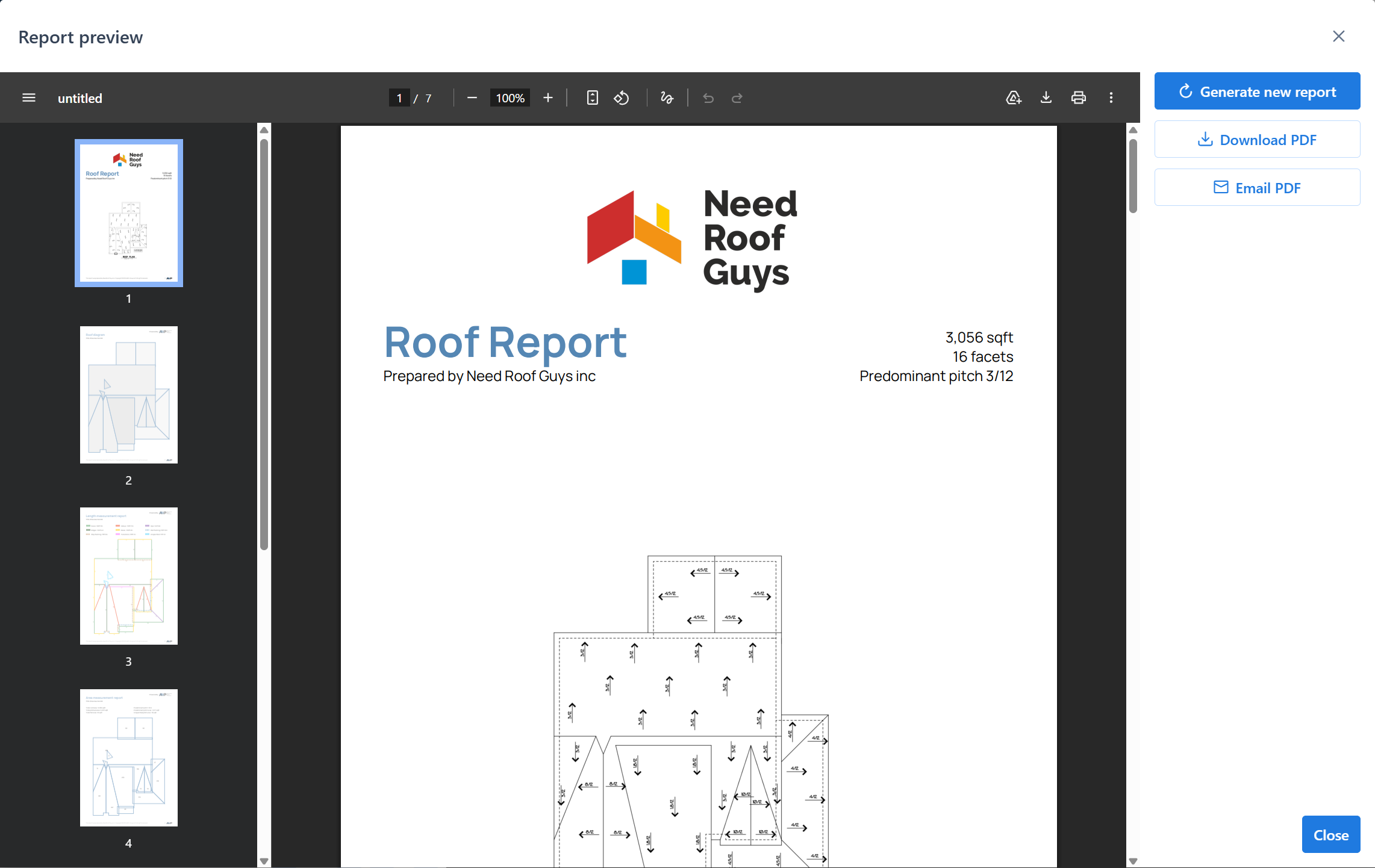The image size is (1375, 868).
Task: Save the PDF to Google Drive
Action: click(x=1014, y=98)
